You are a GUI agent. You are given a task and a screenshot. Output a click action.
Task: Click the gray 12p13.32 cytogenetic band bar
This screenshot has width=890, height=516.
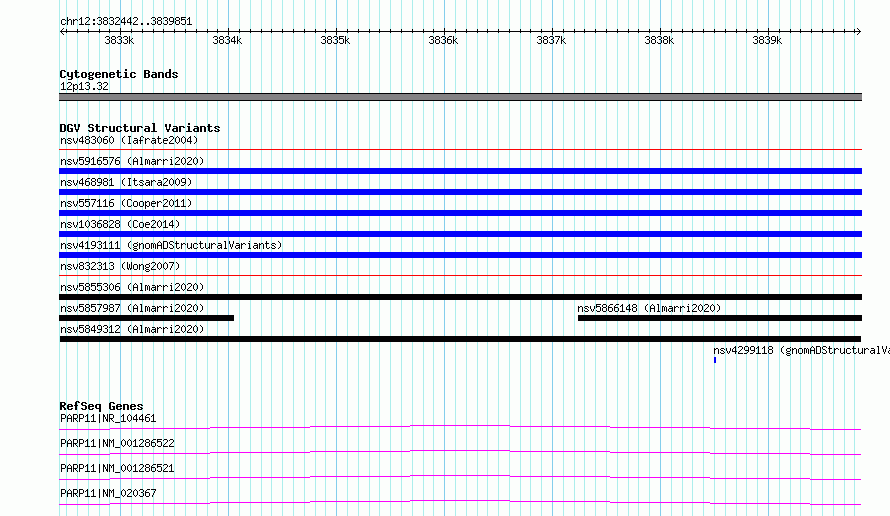[460, 97]
